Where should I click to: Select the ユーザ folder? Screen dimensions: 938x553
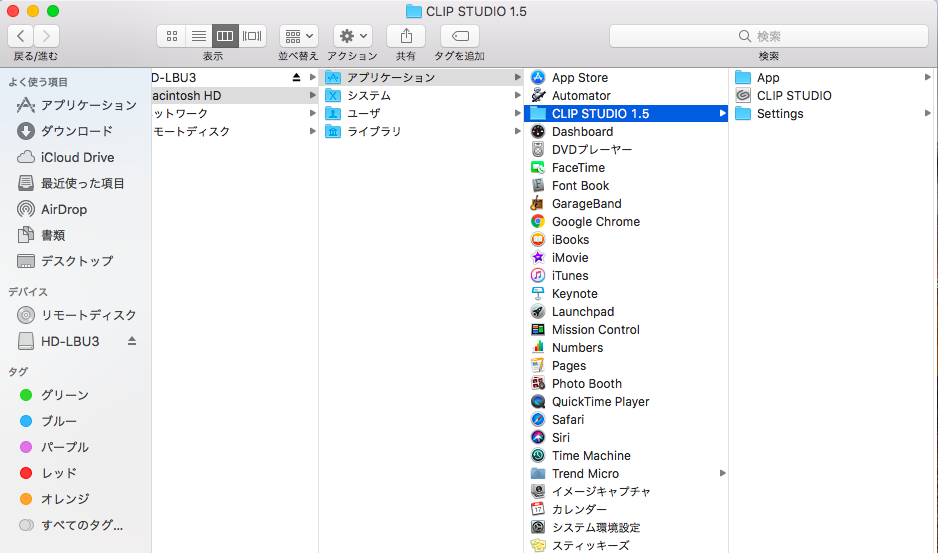422,113
